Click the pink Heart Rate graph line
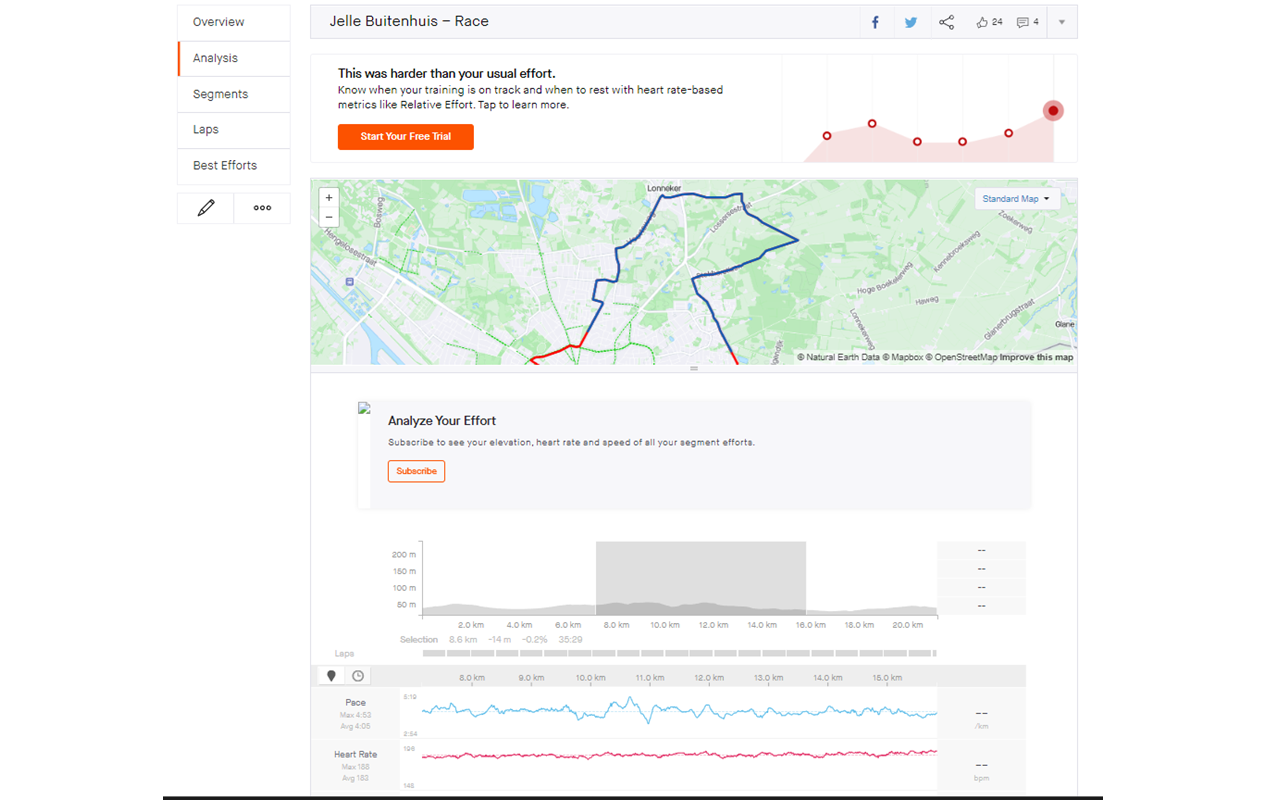This screenshot has height=800, width=1280. (680, 755)
